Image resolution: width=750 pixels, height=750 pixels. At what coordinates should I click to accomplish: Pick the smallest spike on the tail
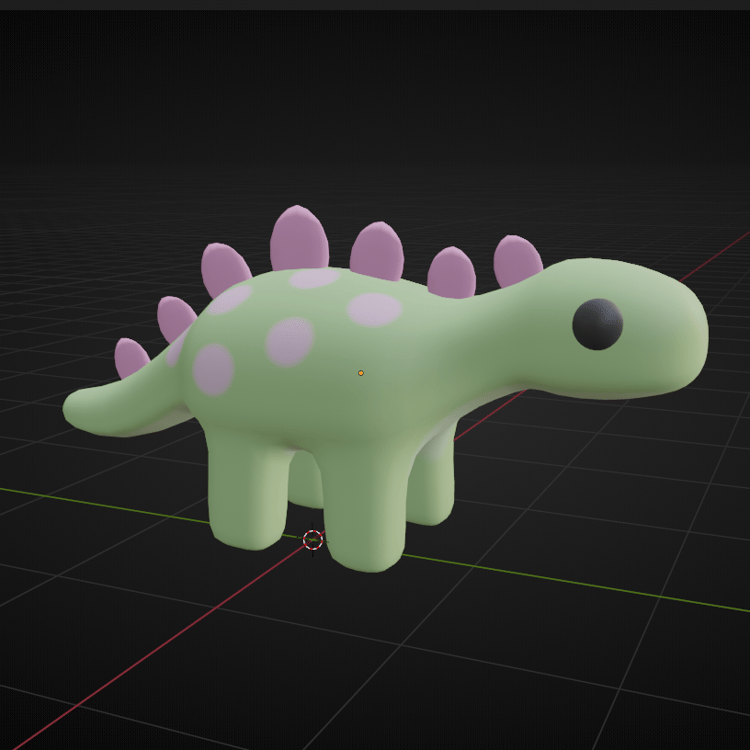(130, 356)
